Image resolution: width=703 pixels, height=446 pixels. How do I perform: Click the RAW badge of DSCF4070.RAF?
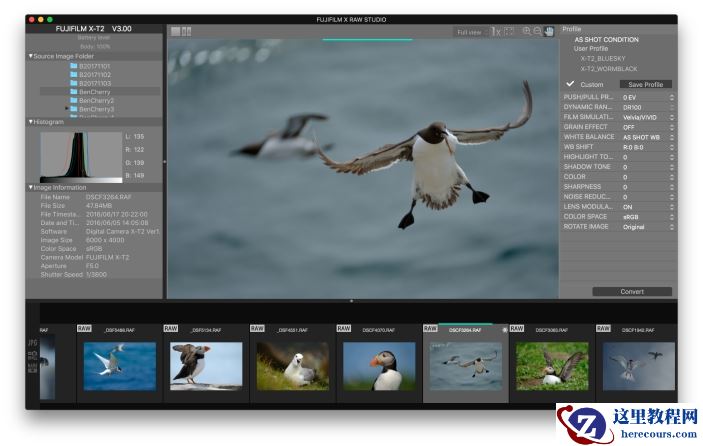point(343,329)
